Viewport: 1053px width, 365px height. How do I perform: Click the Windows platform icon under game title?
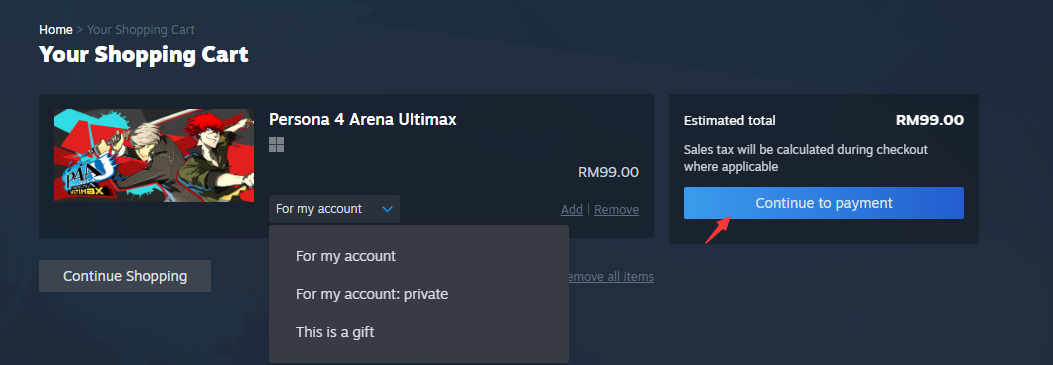pyautogui.click(x=276, y=144)
